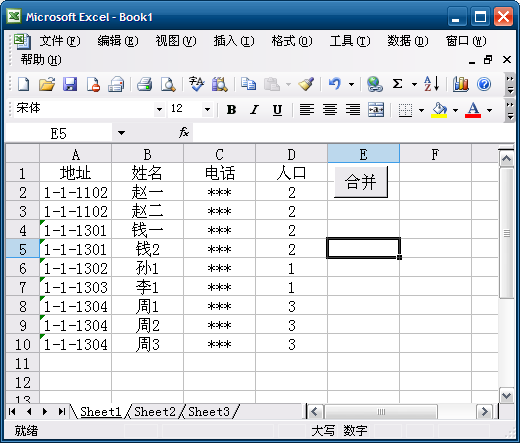This screenshot has width=520, height=443.
Task: Open the Name Box dropdown arrow
Action: coord(121,133)
